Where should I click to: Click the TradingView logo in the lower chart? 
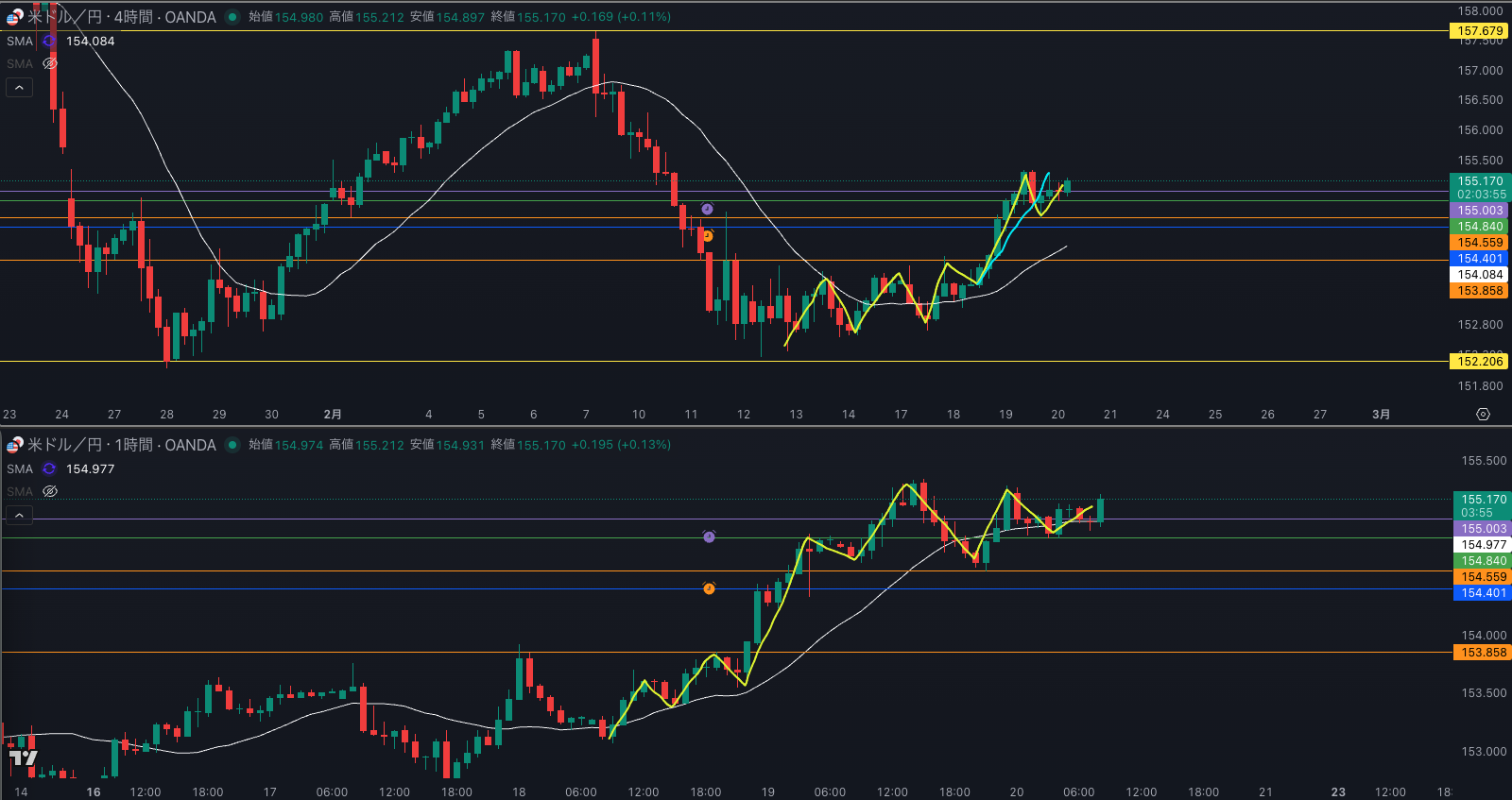click(x=23, y=757)
